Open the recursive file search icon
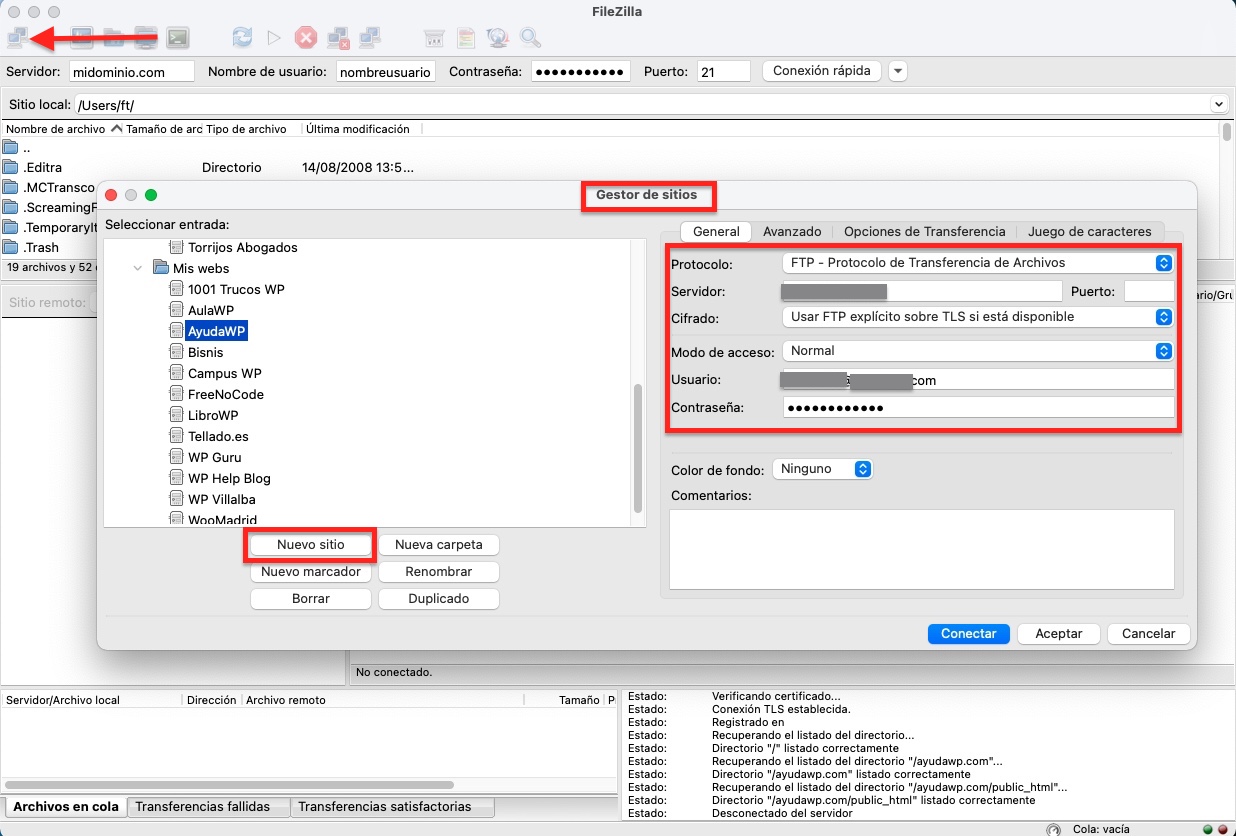Image resolution: width=1236 pixels, height=836 pixels. [530, 37]
